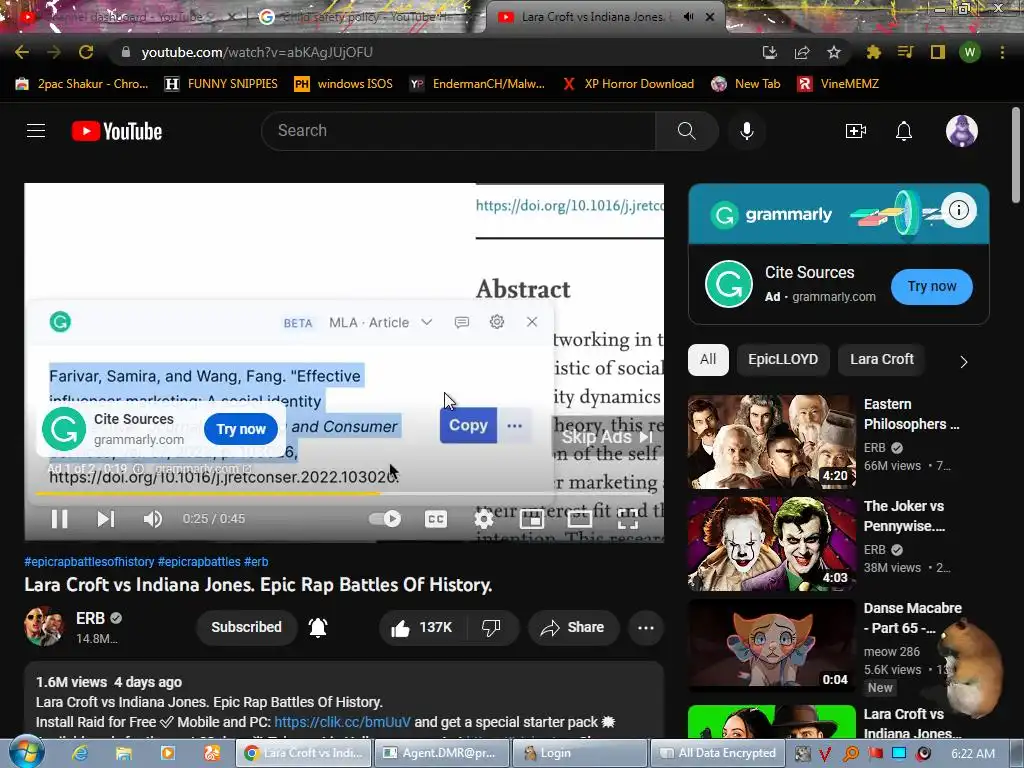Open the media control icon in the toolbar

(905, 52)
